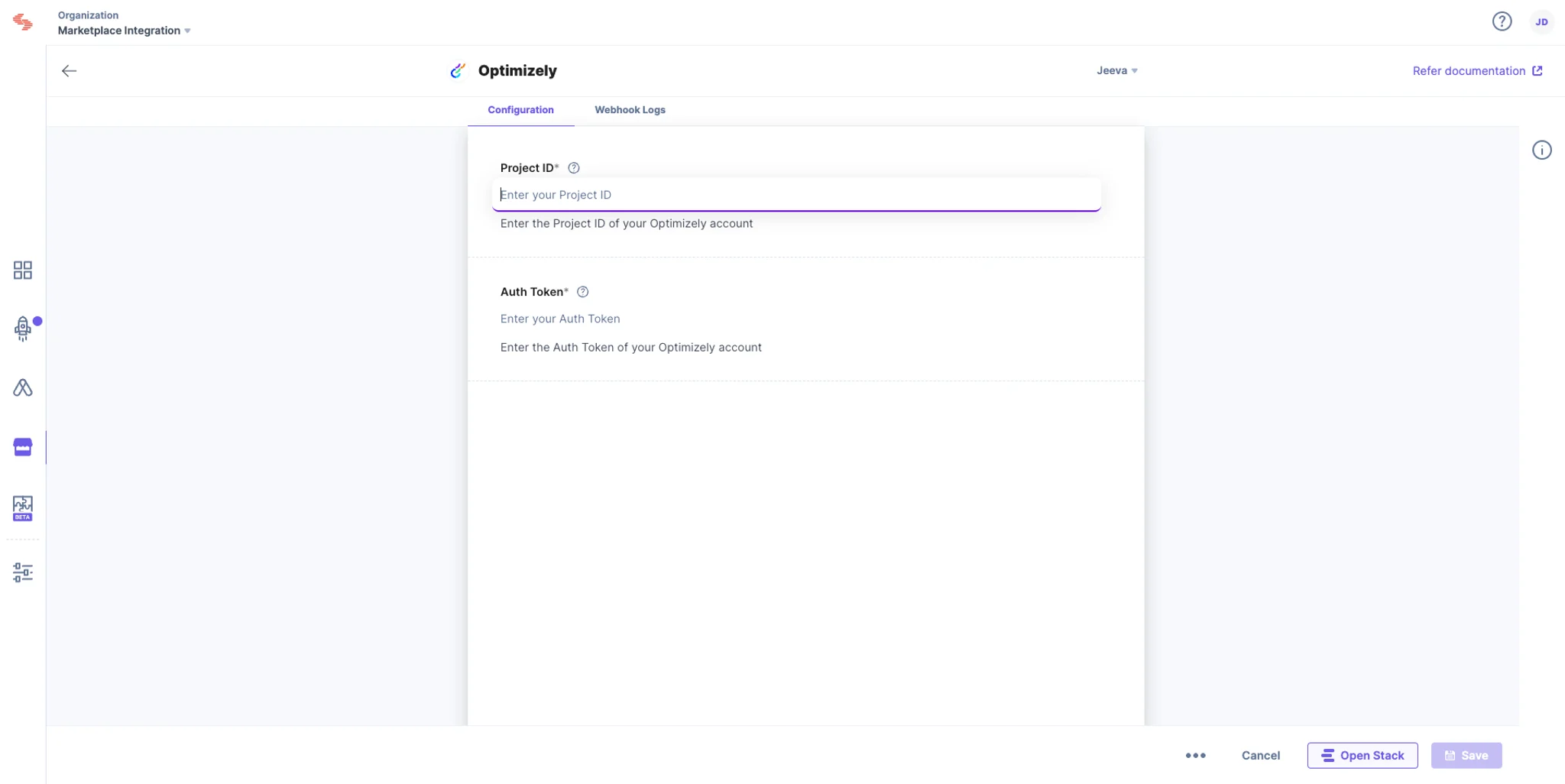Show Project ID help tooltip icon

tap(574, 168)
